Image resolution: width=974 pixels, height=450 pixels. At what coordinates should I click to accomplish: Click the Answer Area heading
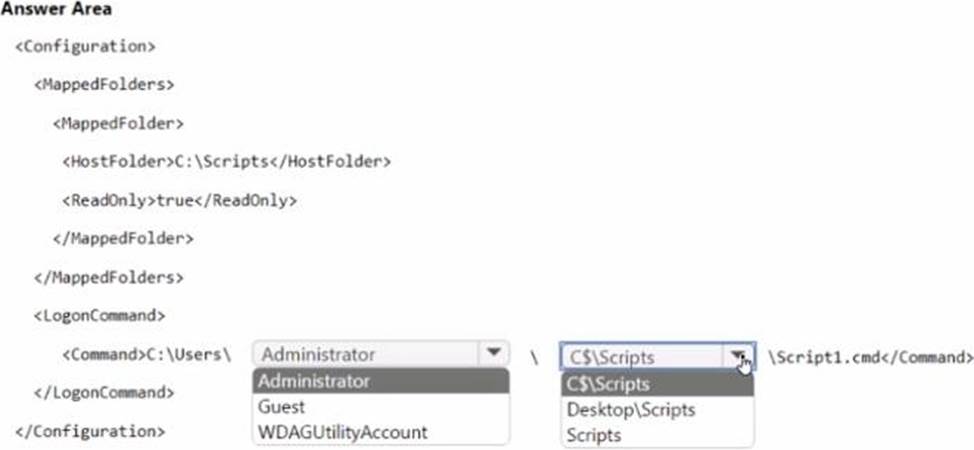pyautogui.click(x=56, y=9)
